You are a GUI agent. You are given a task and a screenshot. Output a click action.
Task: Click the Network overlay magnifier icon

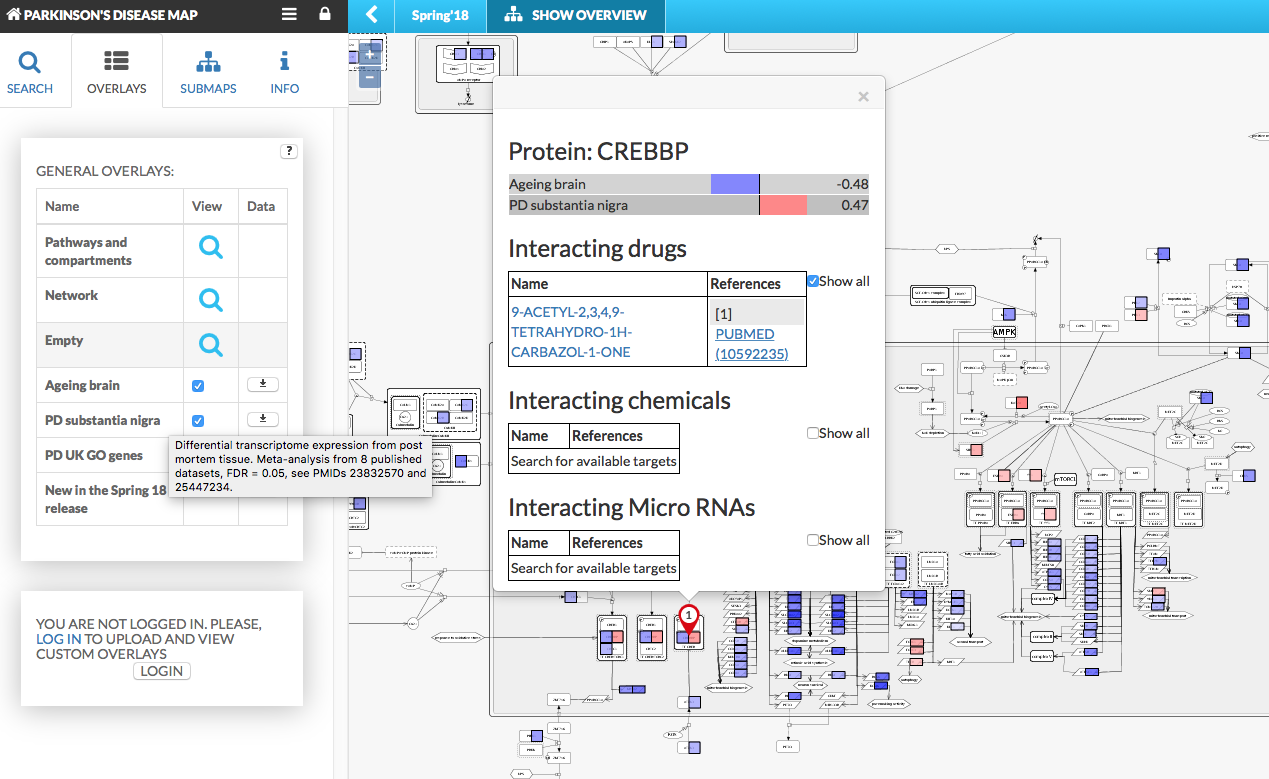click(x=210, y=299)
